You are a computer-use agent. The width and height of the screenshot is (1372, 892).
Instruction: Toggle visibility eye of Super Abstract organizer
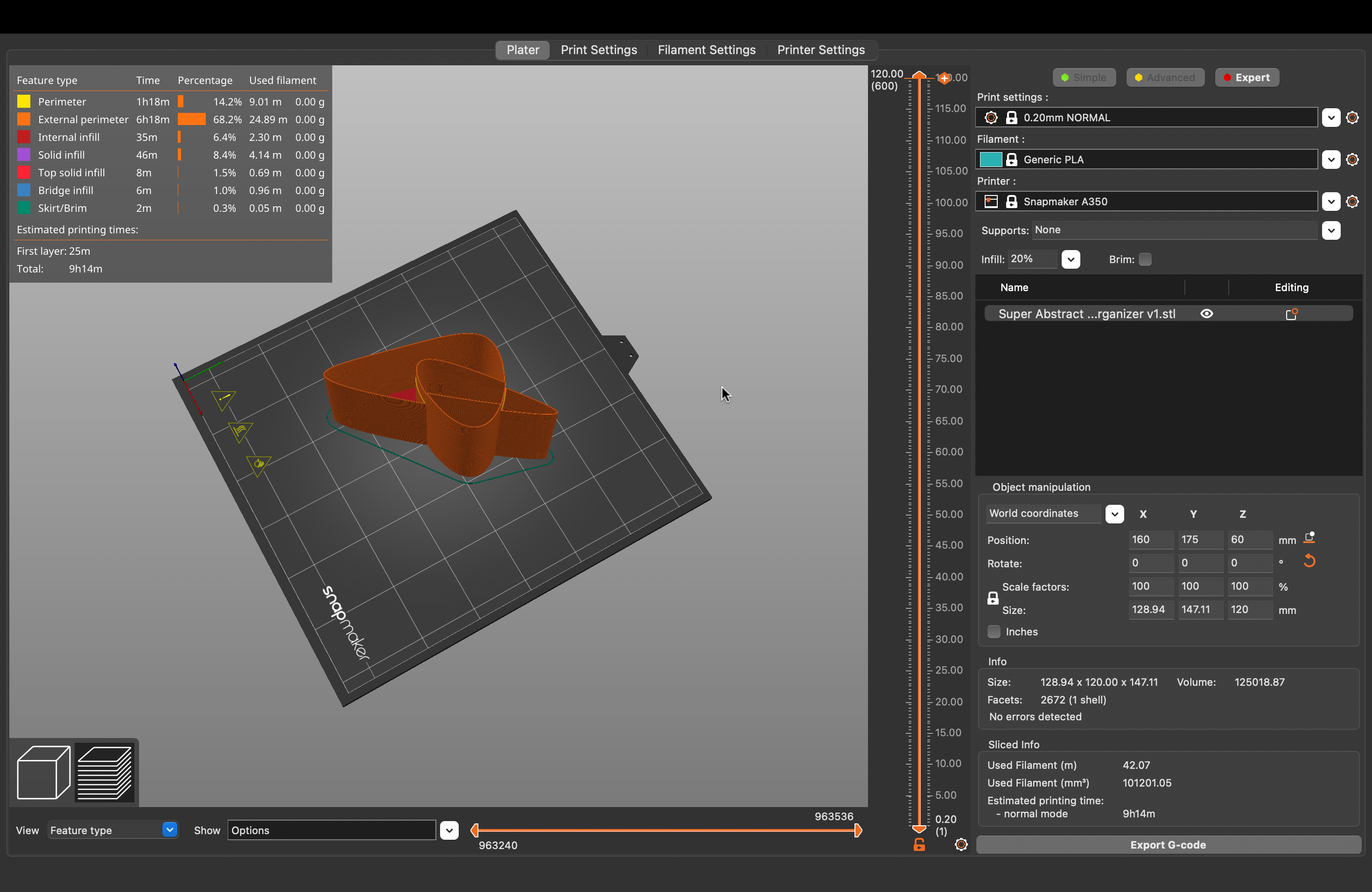click(1206, 314)
